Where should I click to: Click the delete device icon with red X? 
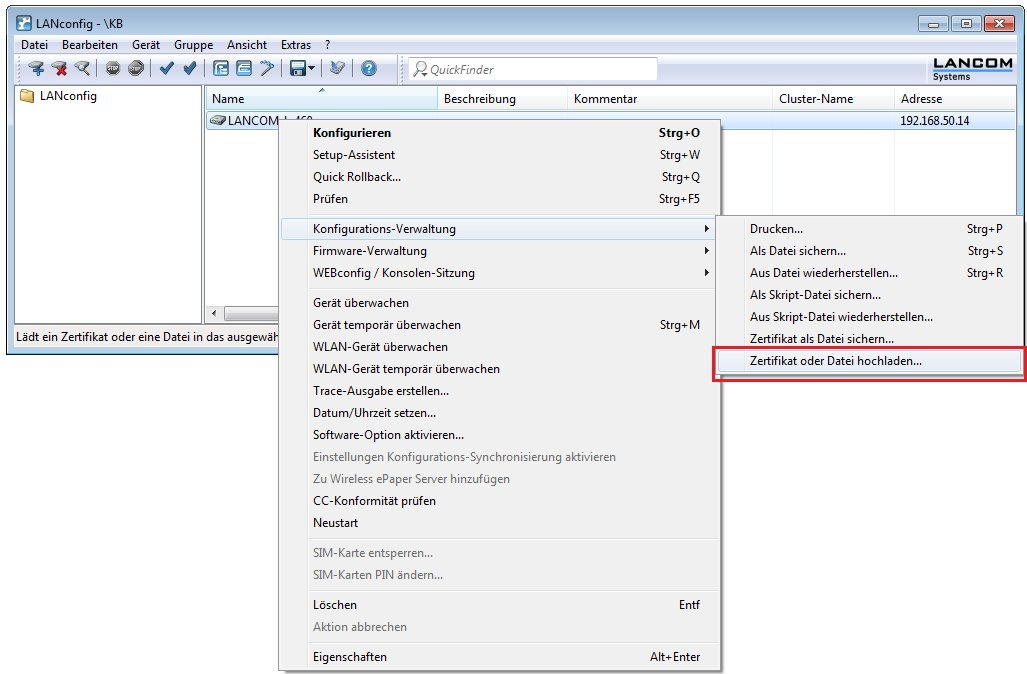coord(60,69)
